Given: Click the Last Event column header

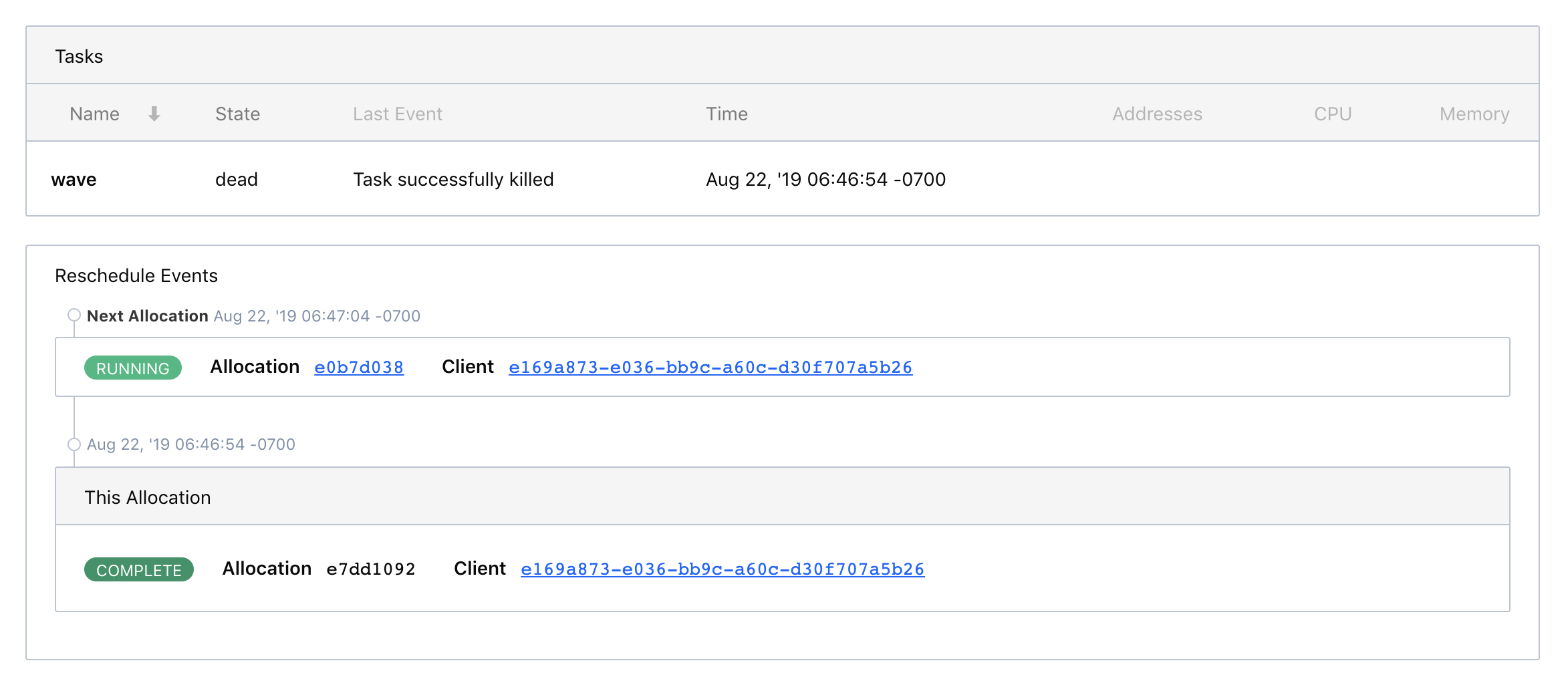Looking at the screenshot, I should point(397,114).
